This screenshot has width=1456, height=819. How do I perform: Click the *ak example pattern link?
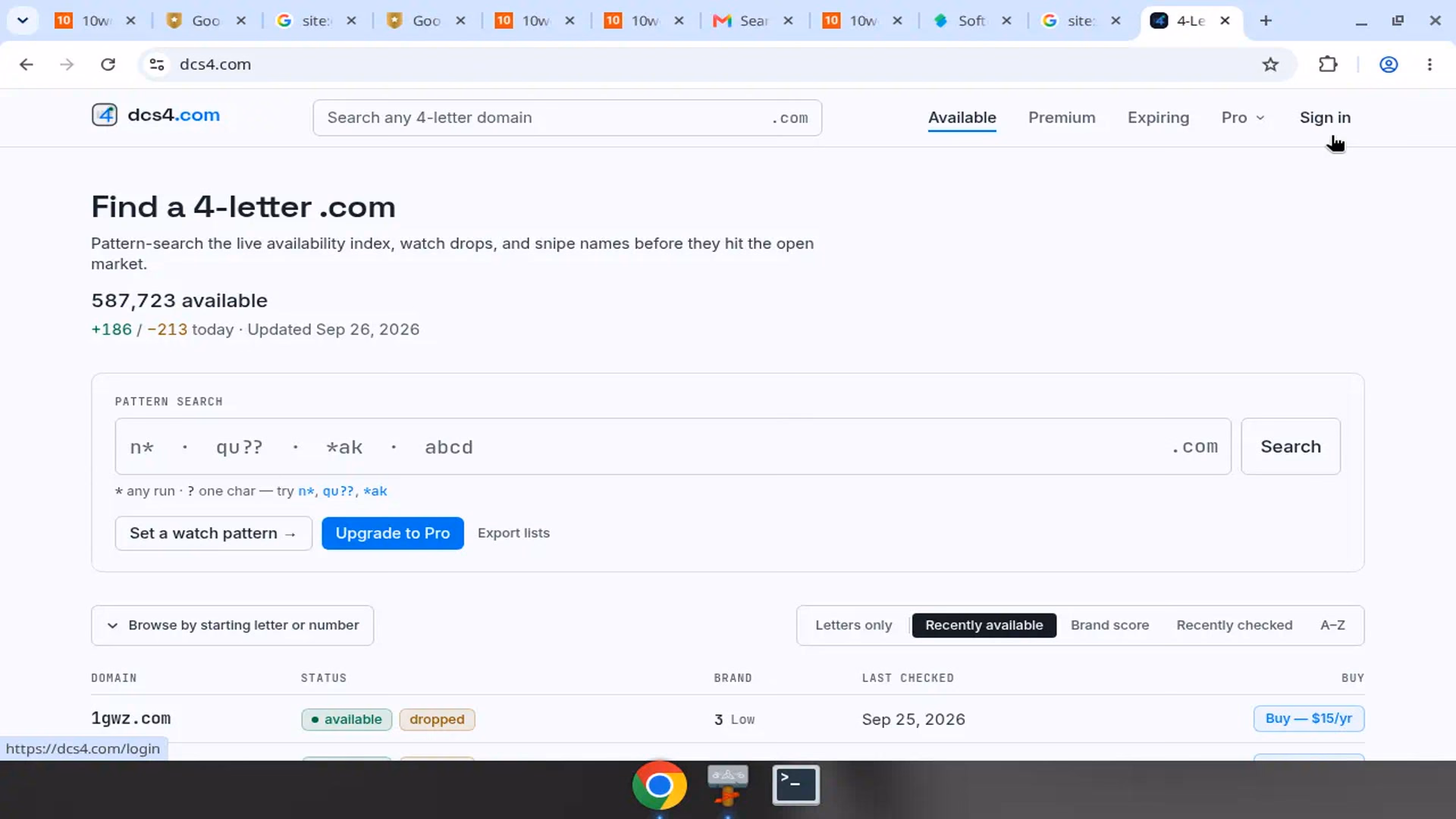click(x=375, y=491)
